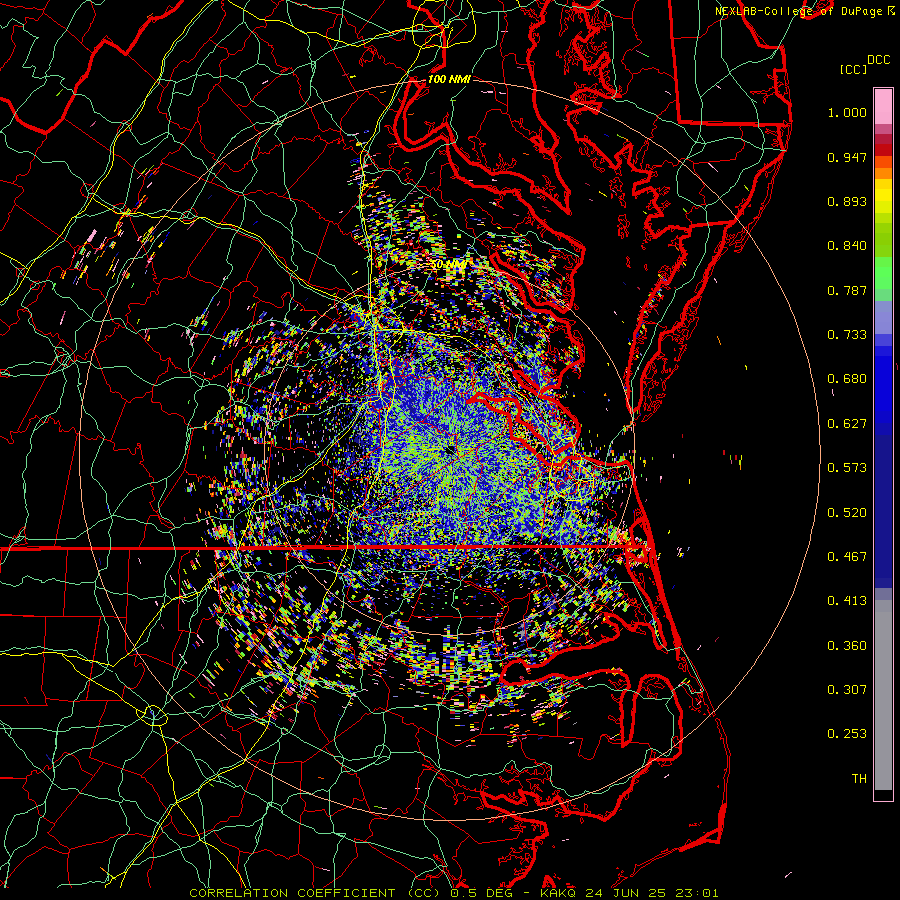
Task: Select the 0.733 legend value
Action: [x=847, y=335]
